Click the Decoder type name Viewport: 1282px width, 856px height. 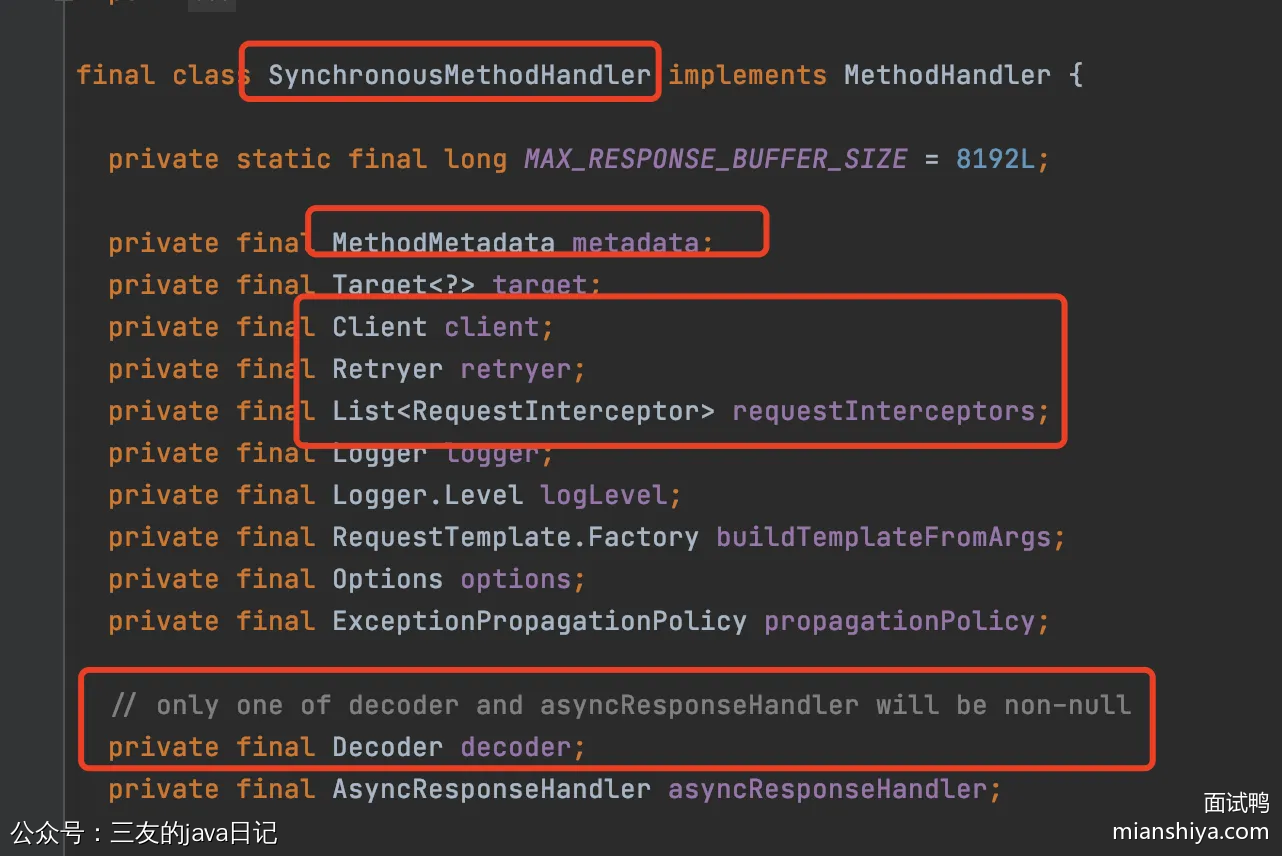click(x=387, y=747)
